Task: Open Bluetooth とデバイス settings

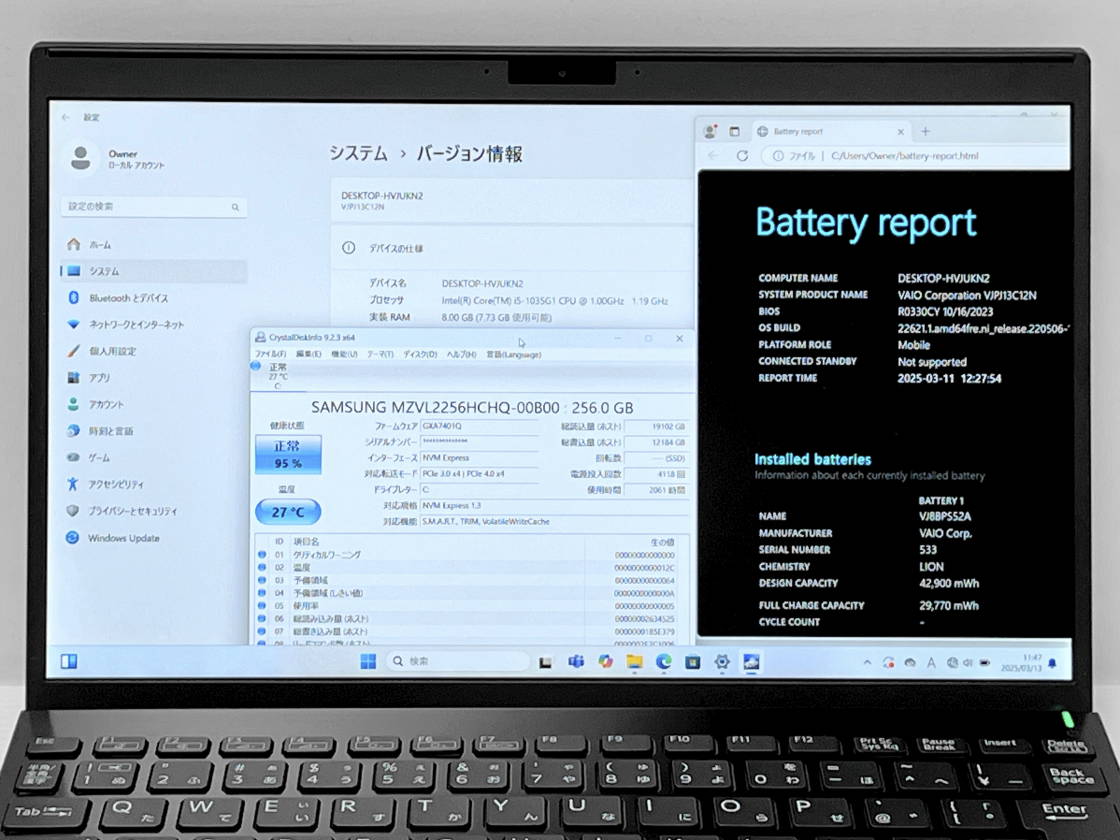Action: coord(119,298)
